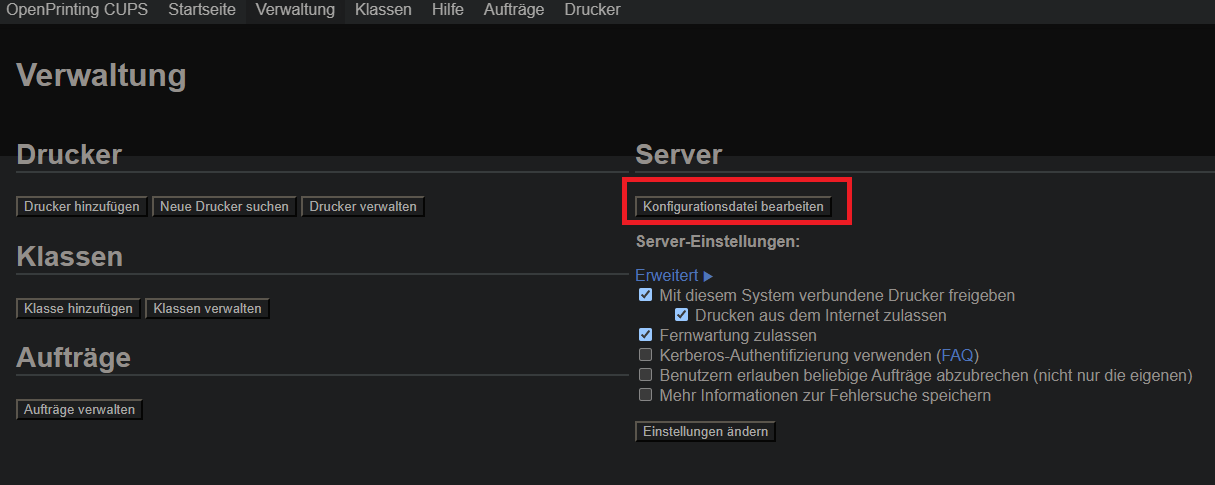This screenshot has height=485, width=1215.
Task: Click the Klasse hinzufügen button
Action: (x=79, y=309)
